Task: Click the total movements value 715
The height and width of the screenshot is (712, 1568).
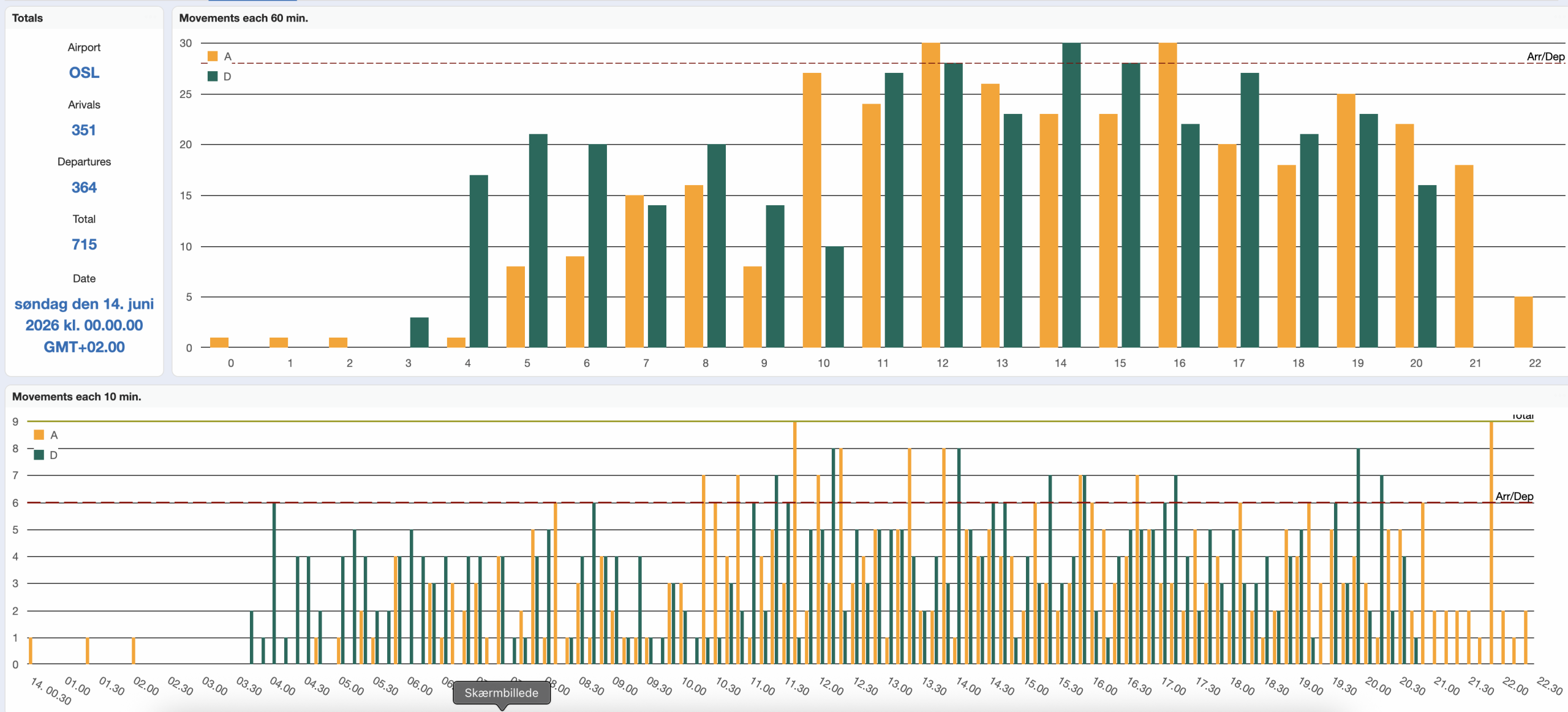Action: (84, 244)
